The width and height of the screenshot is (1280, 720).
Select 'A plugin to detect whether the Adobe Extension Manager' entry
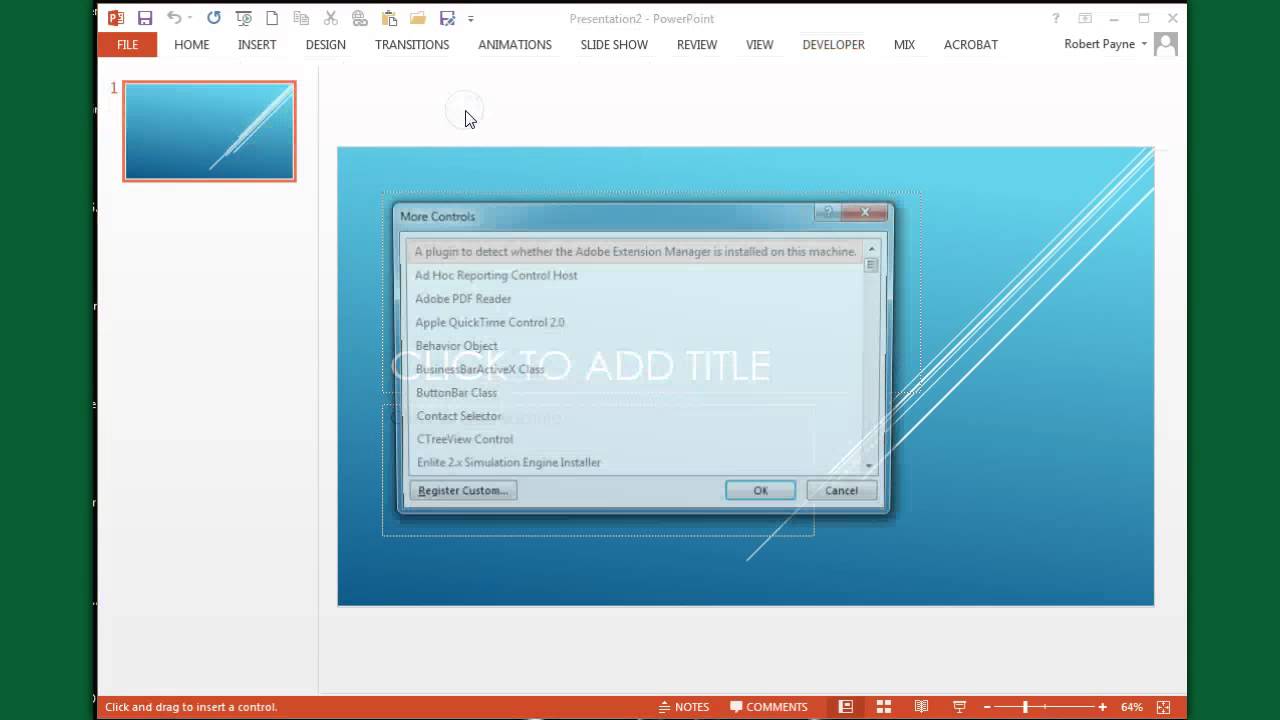pyautogui.click(x=635, y=252)
